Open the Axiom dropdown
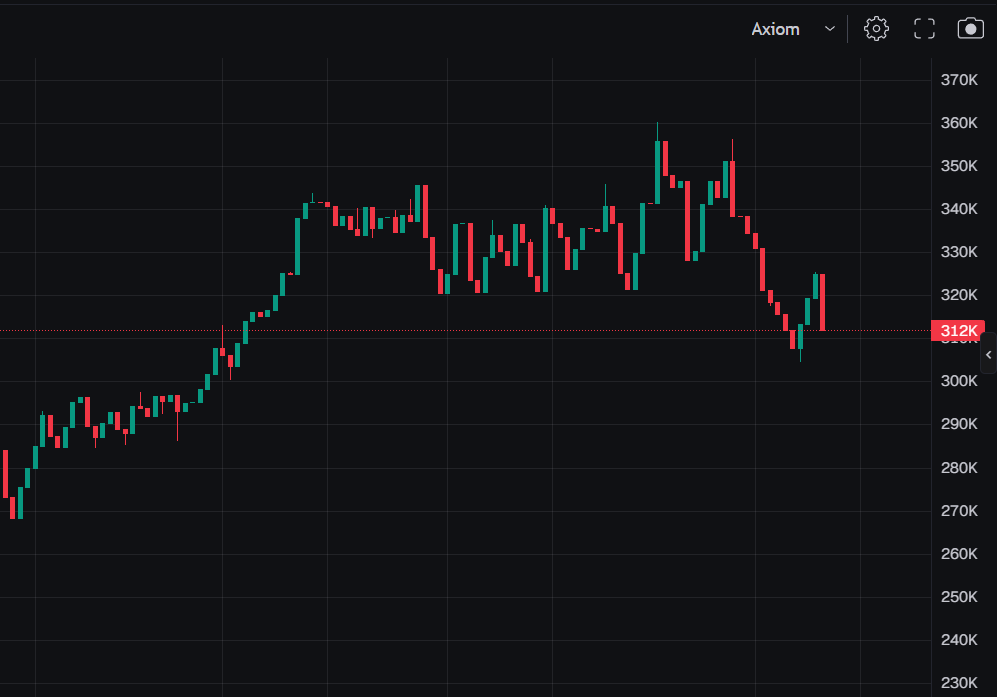The image size is (997, 697). 793,29
